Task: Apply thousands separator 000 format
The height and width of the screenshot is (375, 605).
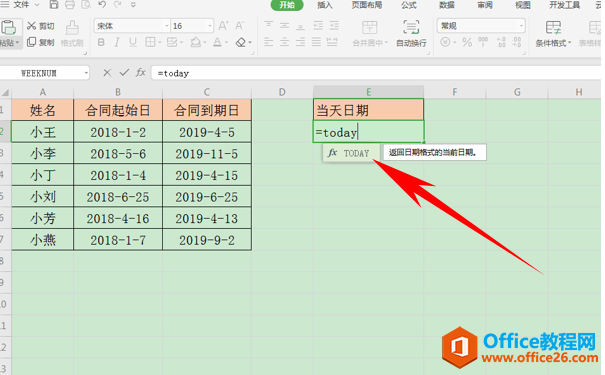Action: coord(483,42)
